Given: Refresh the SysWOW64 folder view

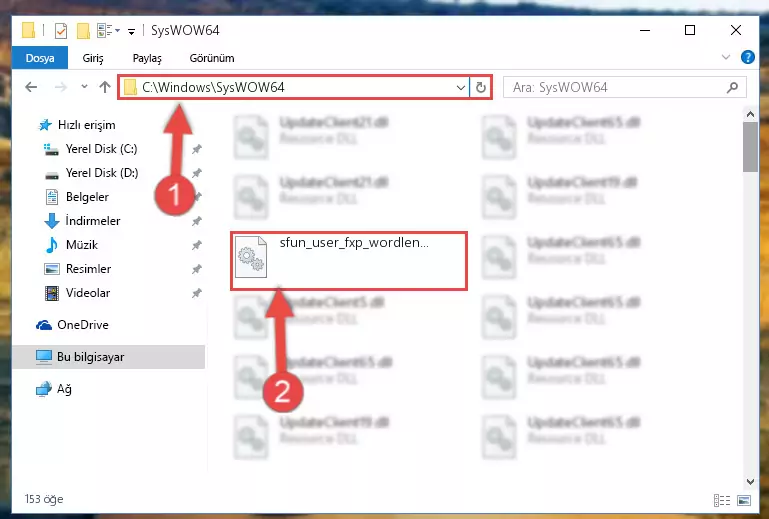Looking at the screenshot, I should point(481,88).
